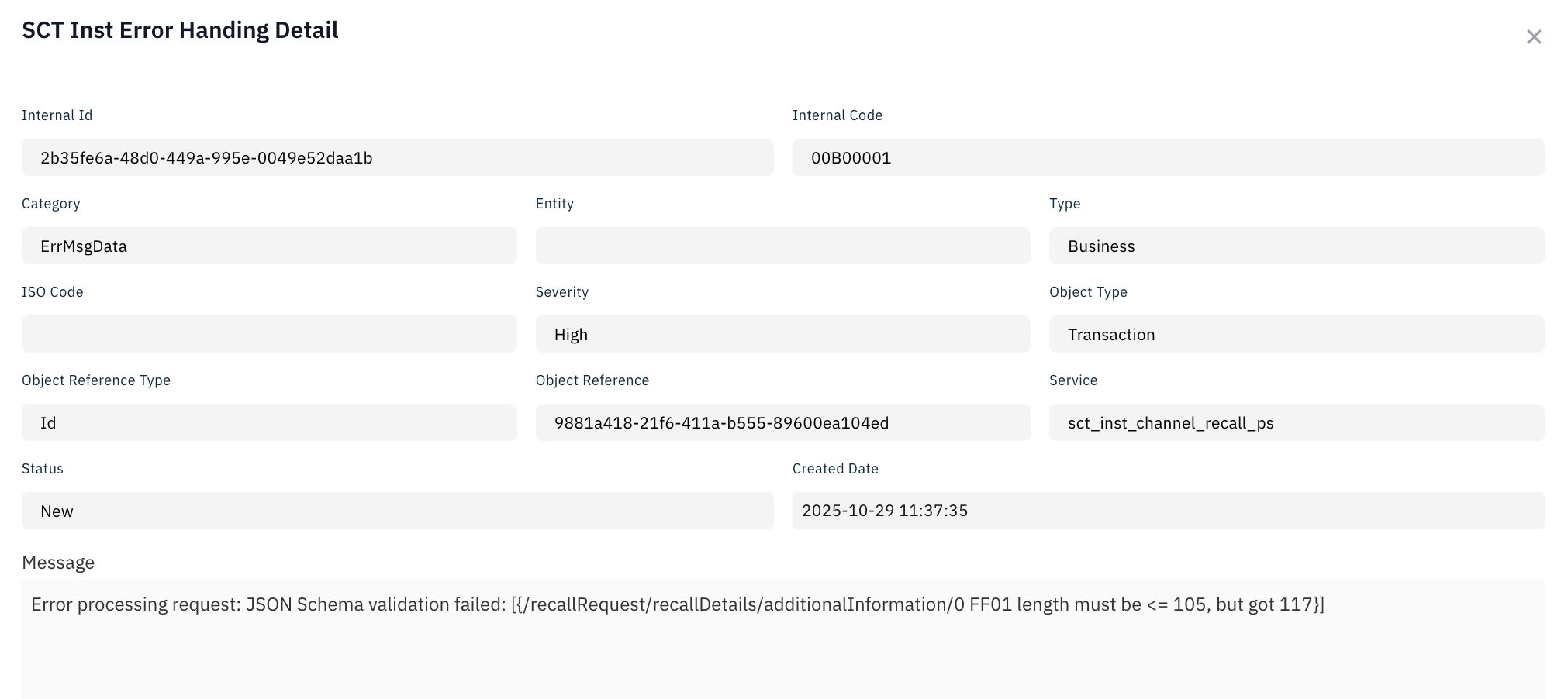Click the Severity field showing High
The width and height of the screenshot is (1568, 699).
[x=782, y=333]
